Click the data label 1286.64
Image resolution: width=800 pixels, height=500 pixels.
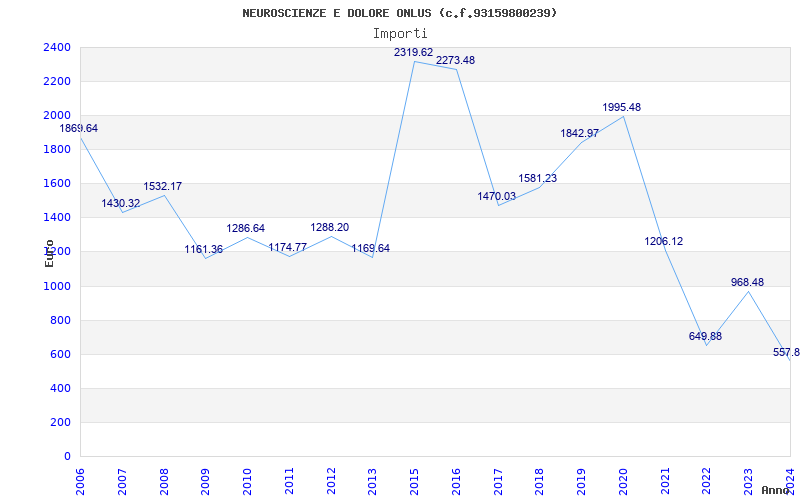(245, 228)
